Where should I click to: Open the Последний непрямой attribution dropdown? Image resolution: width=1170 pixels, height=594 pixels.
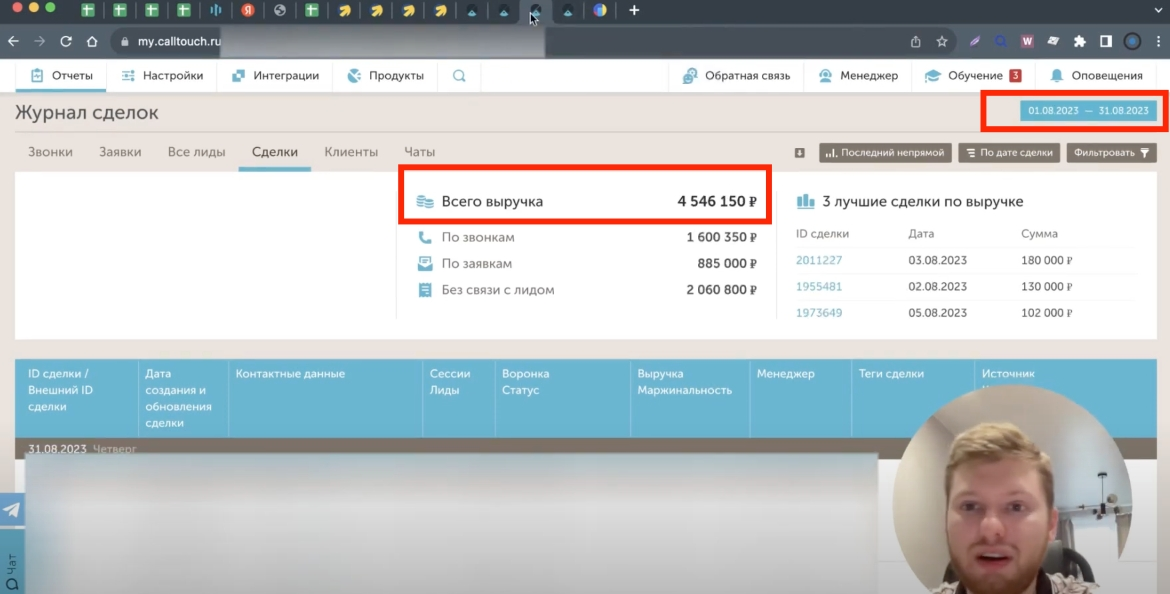(x=885, y=152)
